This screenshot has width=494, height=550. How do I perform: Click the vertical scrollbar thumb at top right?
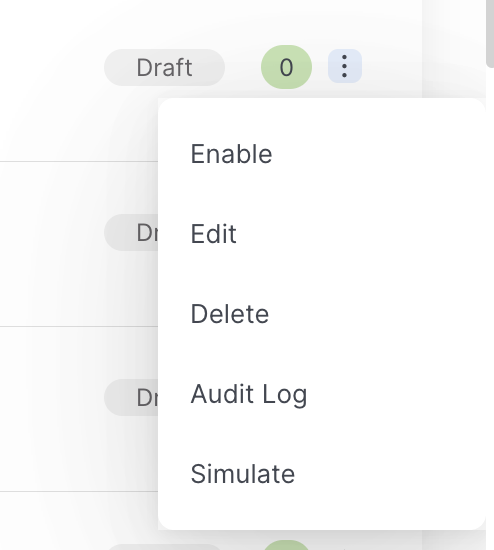(490, 32)
